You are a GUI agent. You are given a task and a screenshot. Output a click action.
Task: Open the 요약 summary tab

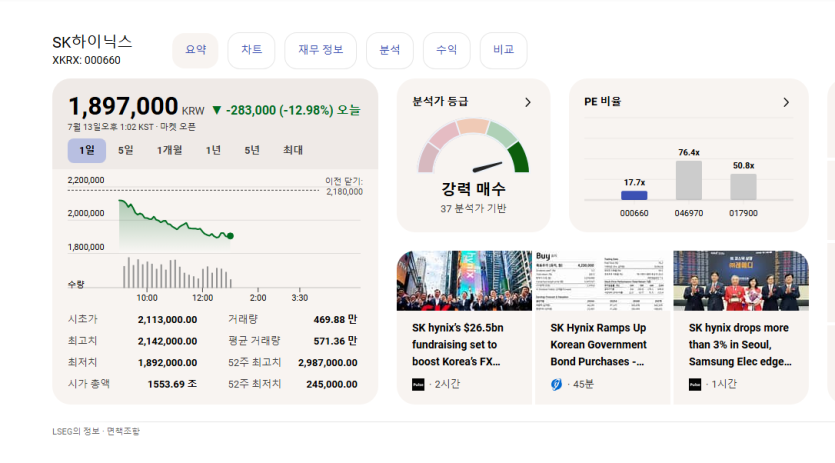(x=195, y=50)
